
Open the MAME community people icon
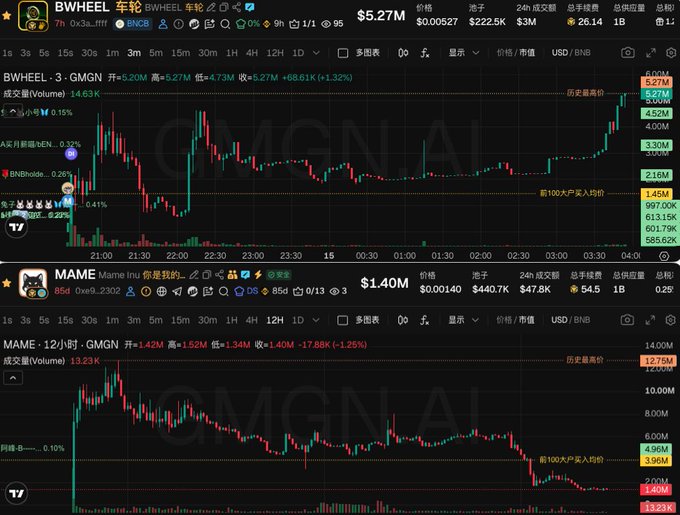pyautogui.click(x=232, y=275)
